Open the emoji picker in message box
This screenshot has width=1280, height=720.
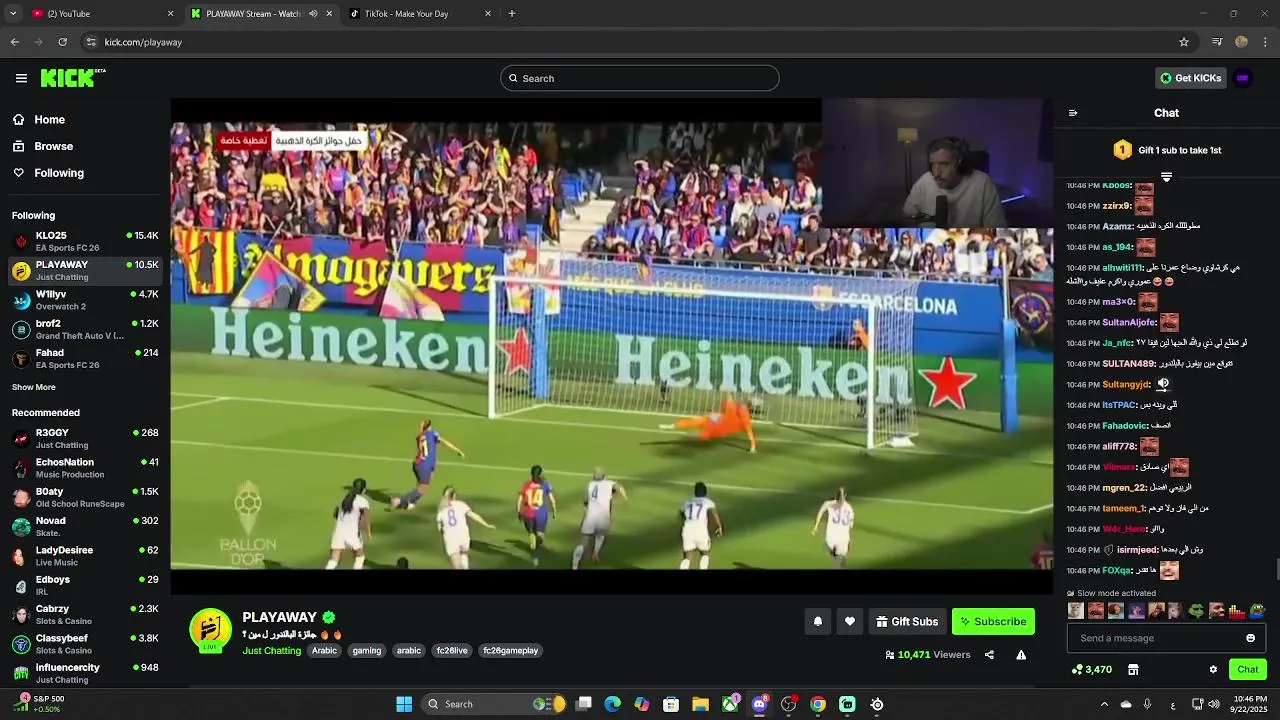click(1250, 638)
